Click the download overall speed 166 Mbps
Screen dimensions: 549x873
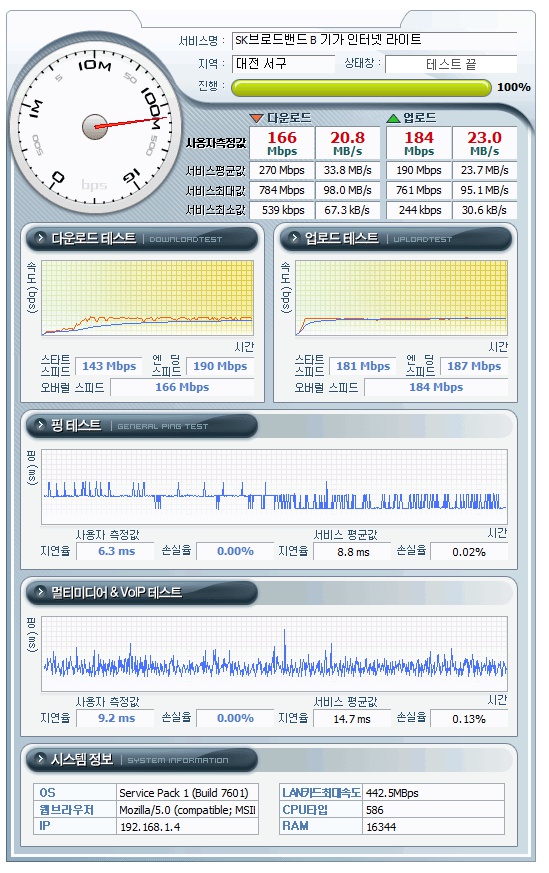(182, 388)
